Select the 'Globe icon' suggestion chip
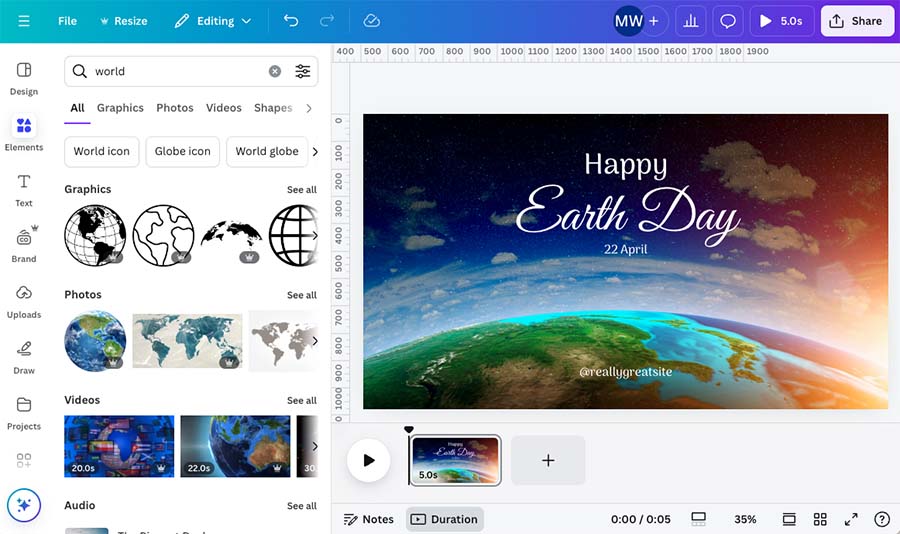 coord(183,152)
